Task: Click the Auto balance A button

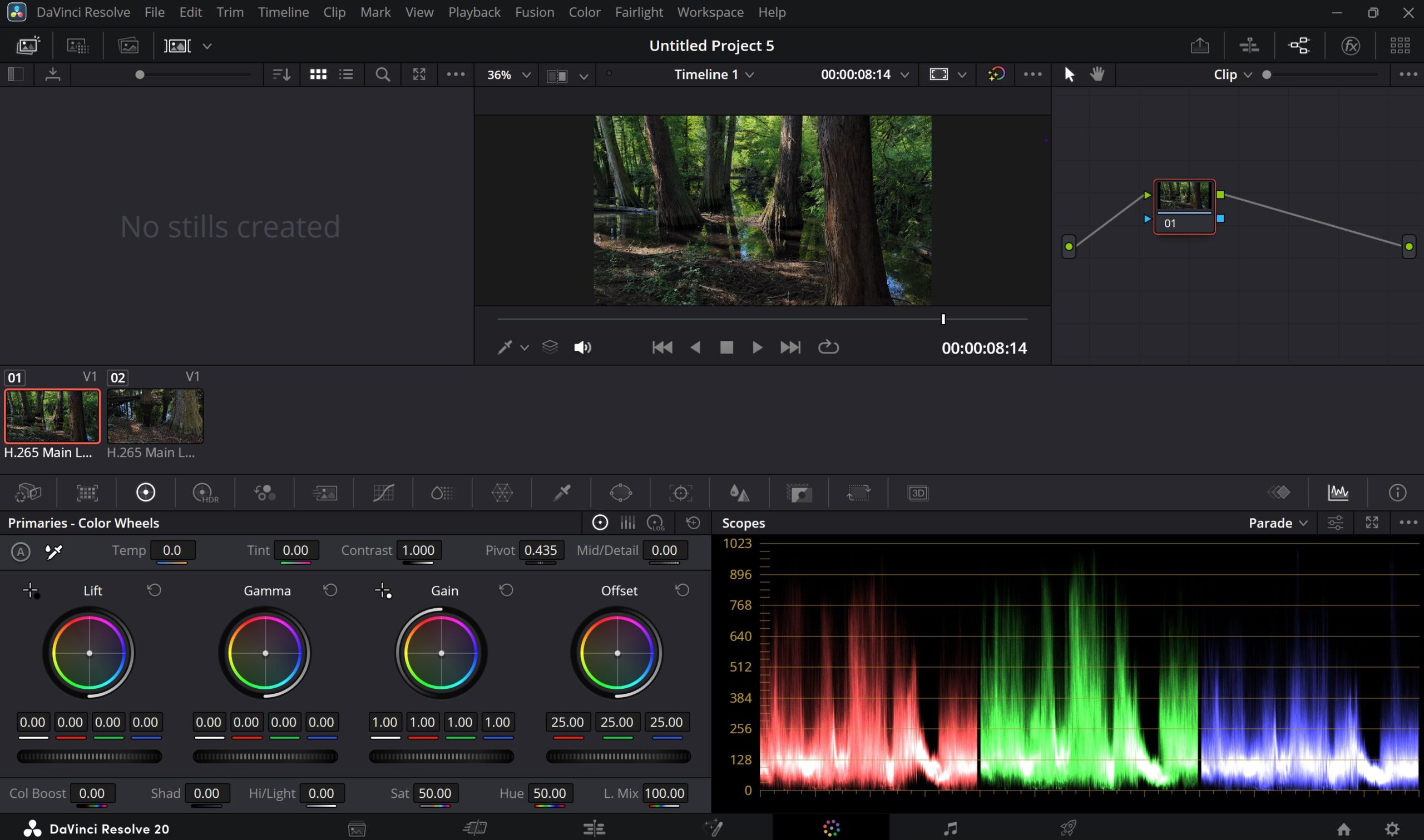Action: pyautogui.click(x=21, y=551)
